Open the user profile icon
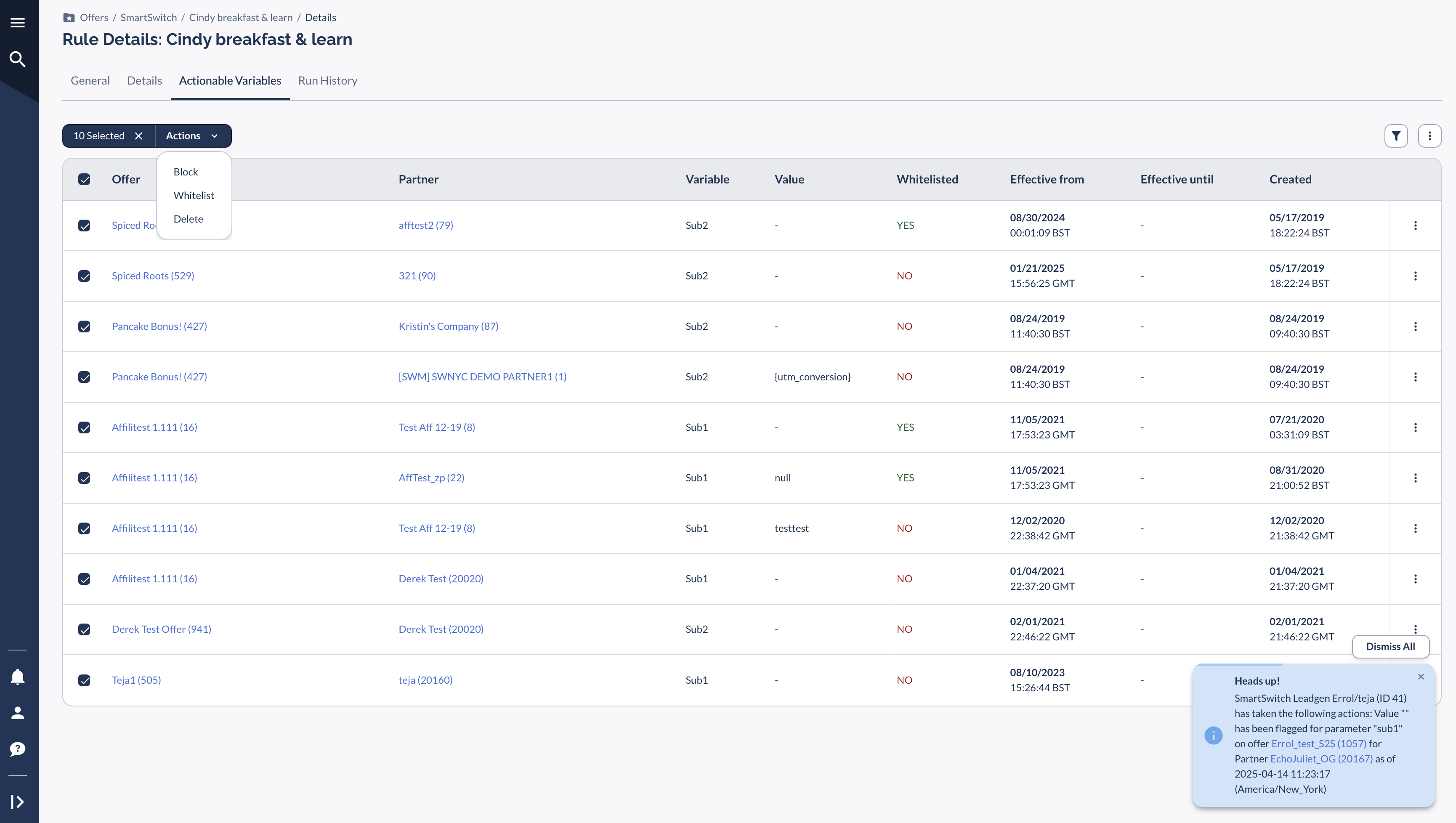This screenshot has width=1456, height=823. click(x=18, y=713)
